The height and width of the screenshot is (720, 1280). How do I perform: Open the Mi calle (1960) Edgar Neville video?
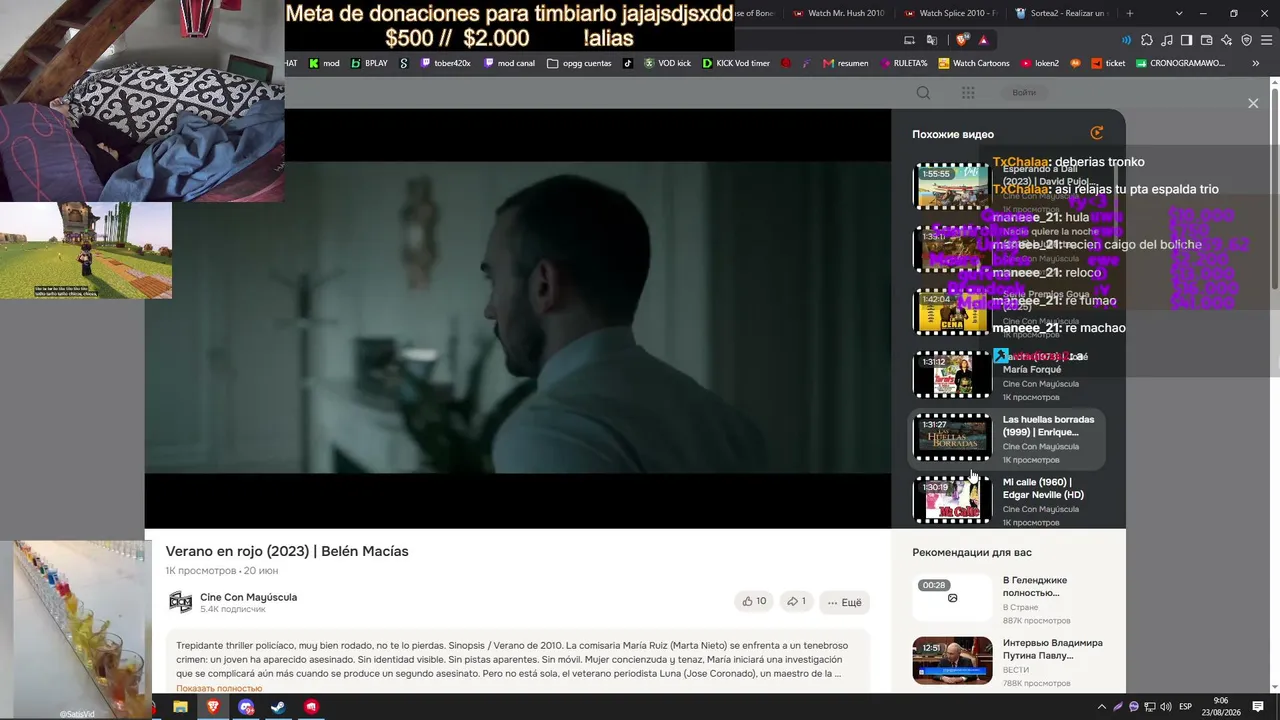point(1044,488)
